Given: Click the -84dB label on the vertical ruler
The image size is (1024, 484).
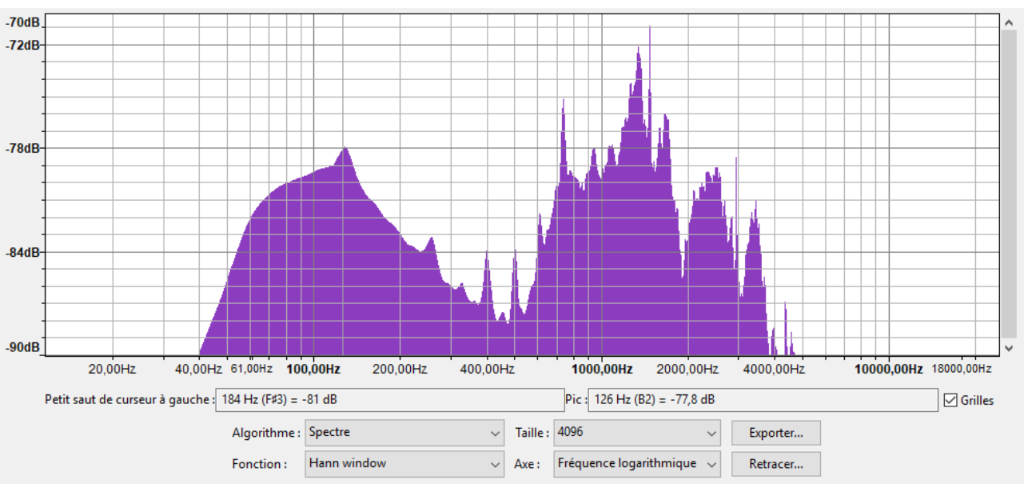Looking at the screenshot, I should pyautogui.click(x=21, y=251).
